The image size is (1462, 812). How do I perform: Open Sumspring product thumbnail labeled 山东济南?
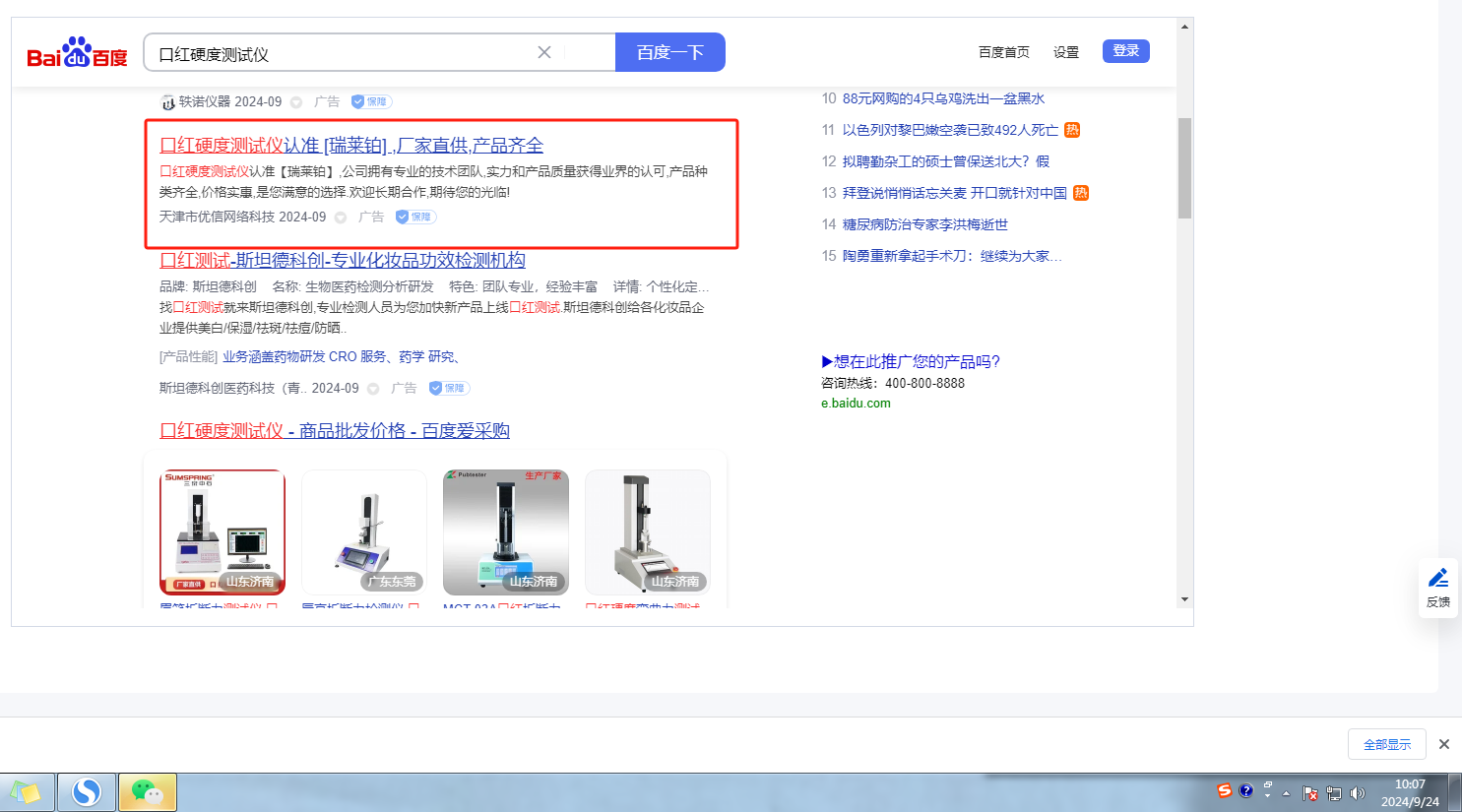pos(222,532)
